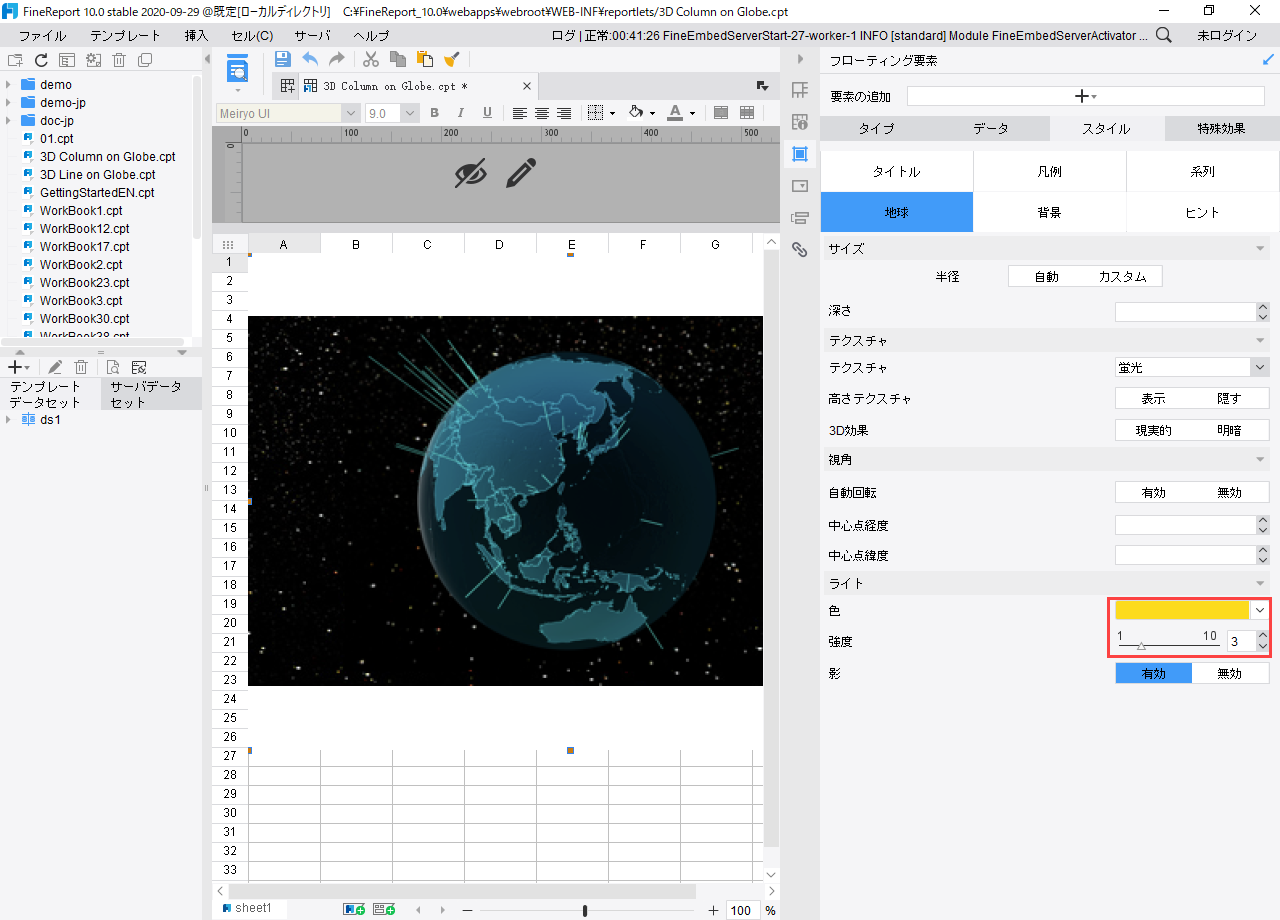Select floating element panel icon in sidebar
1280x920 pixels.
click(800, 154)
